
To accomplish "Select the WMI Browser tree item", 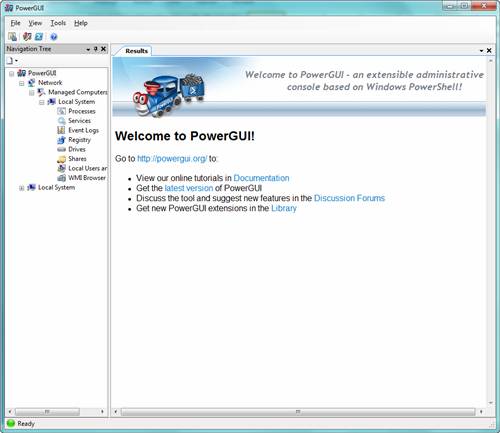I will 87,178.
